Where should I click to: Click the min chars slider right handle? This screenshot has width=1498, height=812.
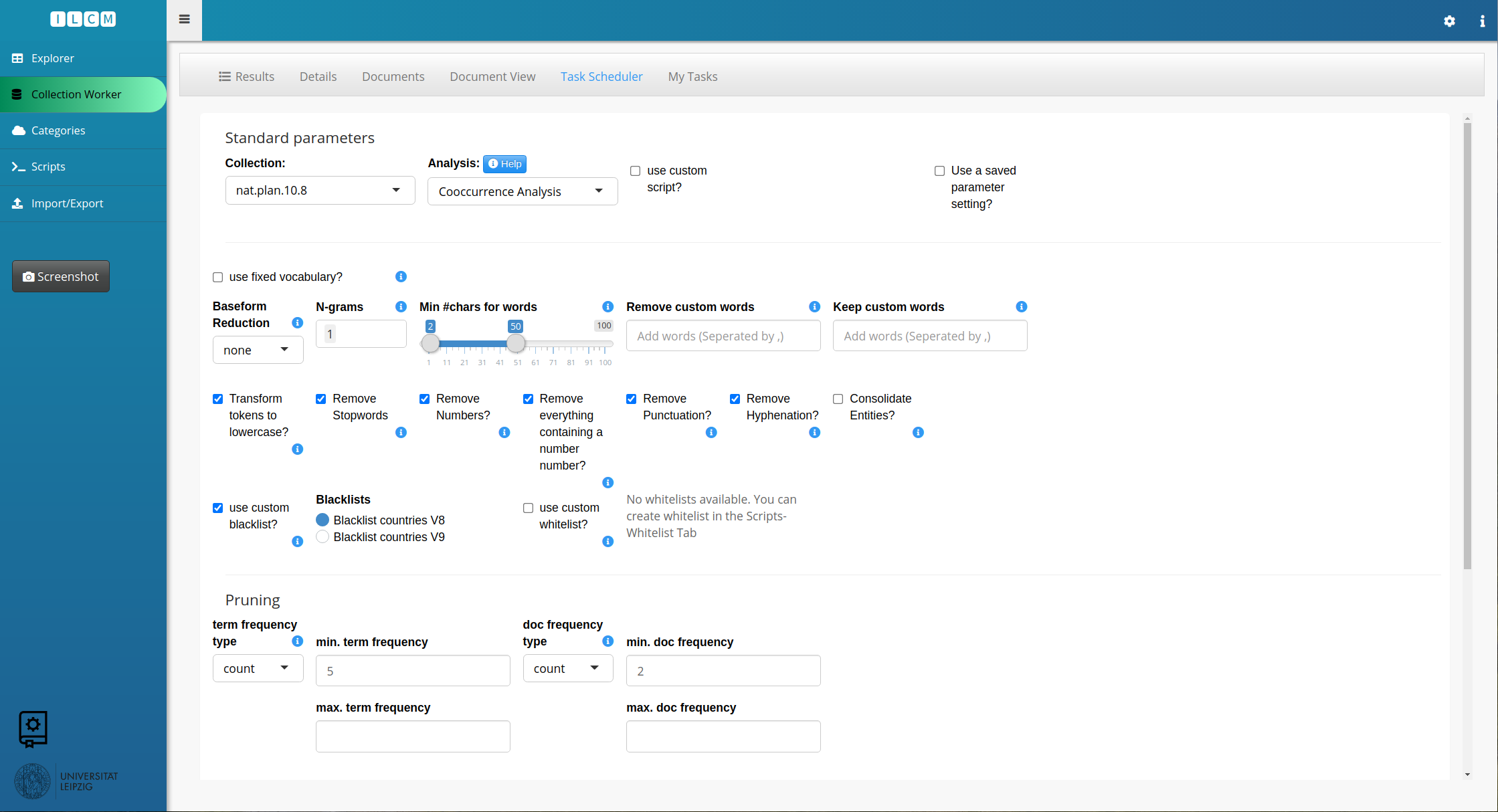click(x=515, y=343)
